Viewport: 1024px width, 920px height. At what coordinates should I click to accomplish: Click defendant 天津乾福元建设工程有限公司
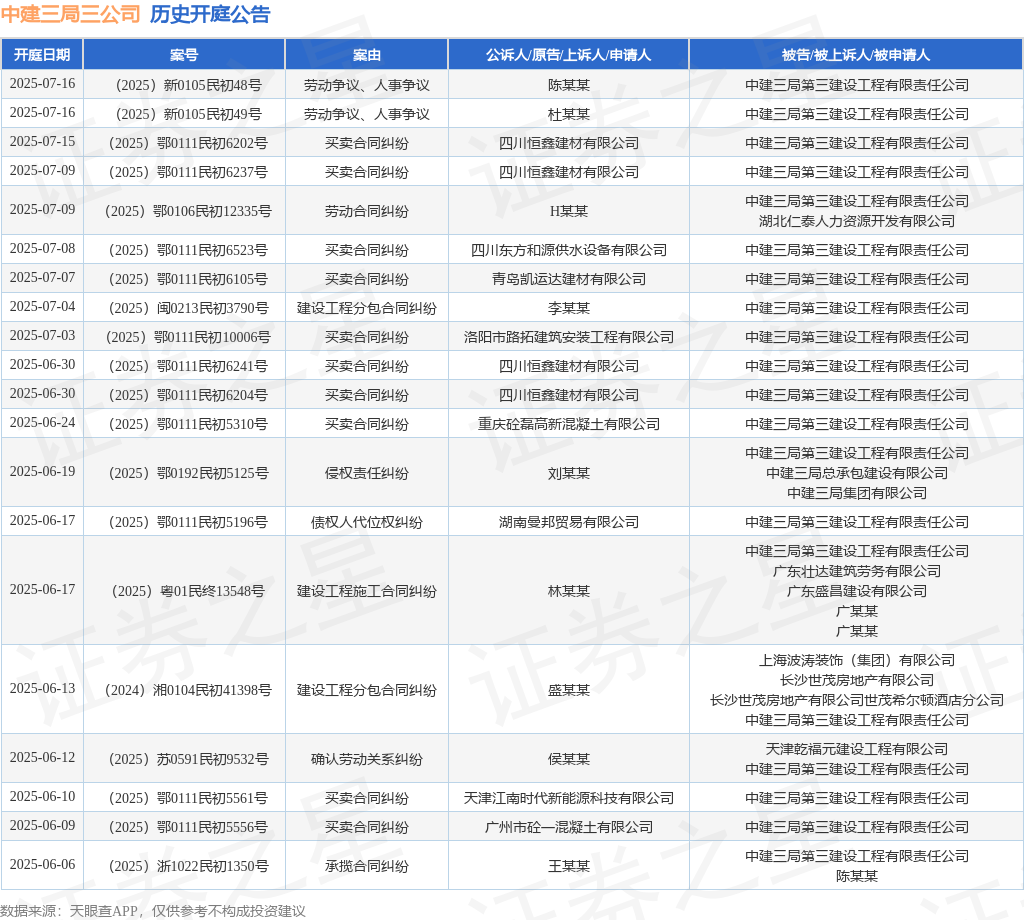856,749
